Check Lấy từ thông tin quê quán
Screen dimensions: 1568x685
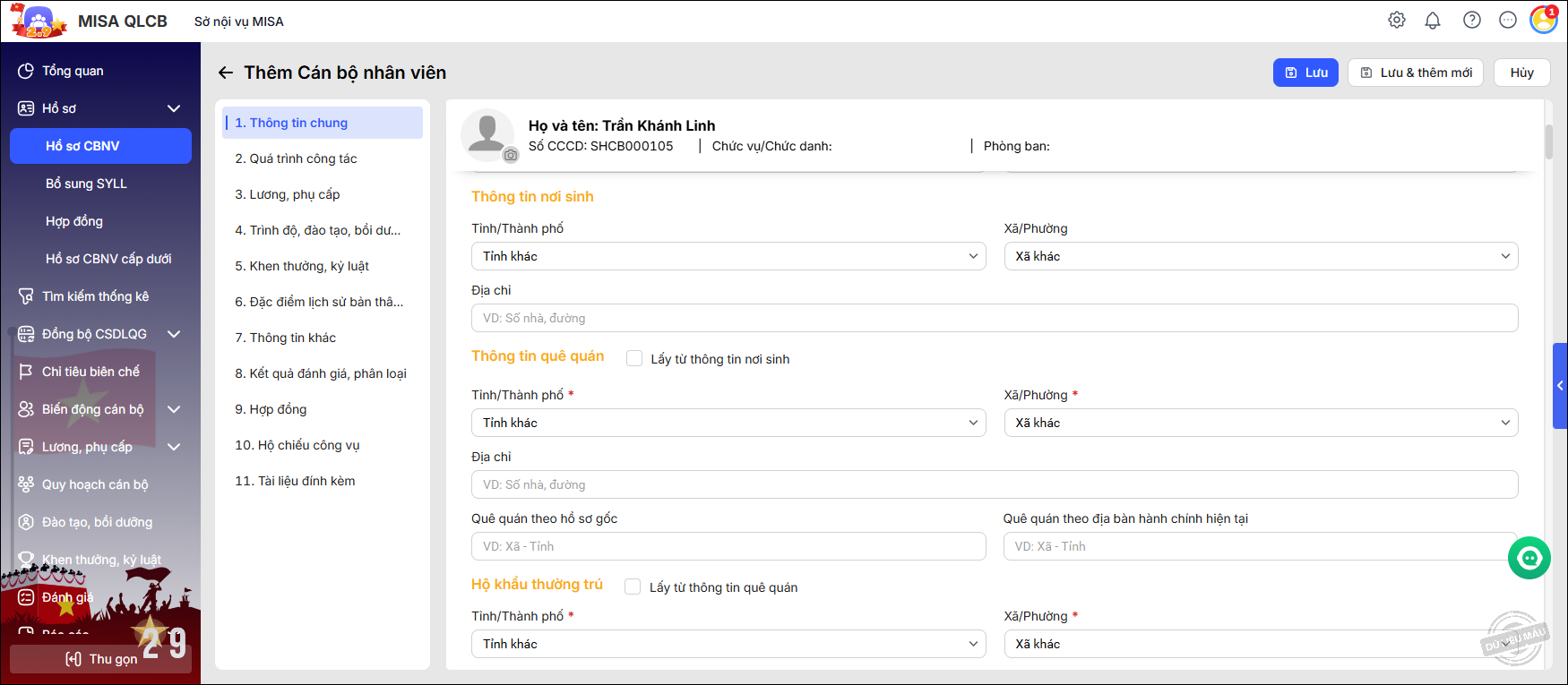coord(633,587)
